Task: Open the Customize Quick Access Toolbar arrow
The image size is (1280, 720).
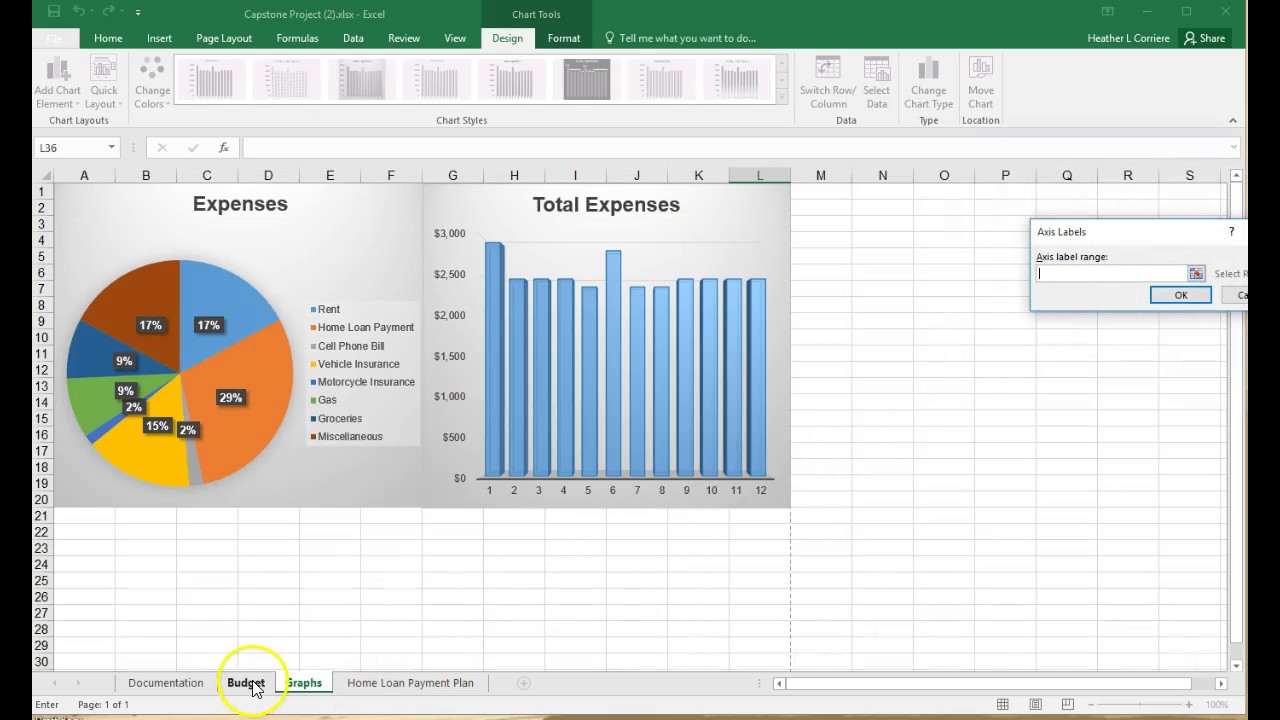Action: click(138, 13)
